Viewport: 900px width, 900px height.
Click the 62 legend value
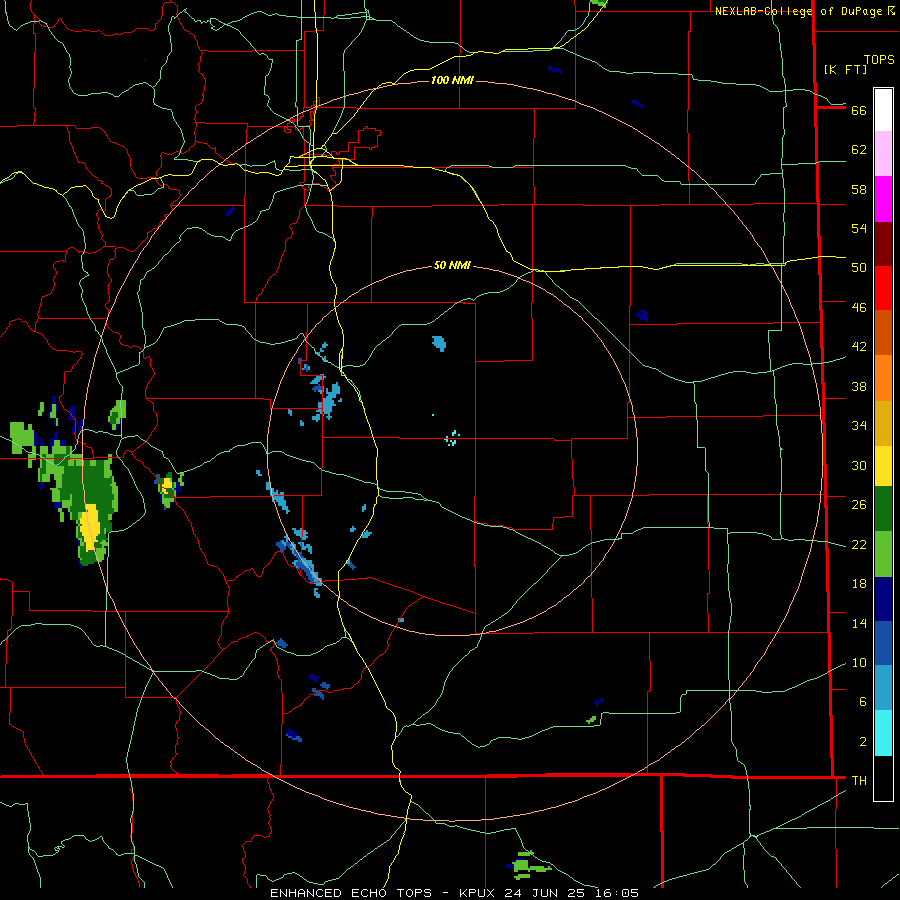point(859,150)
